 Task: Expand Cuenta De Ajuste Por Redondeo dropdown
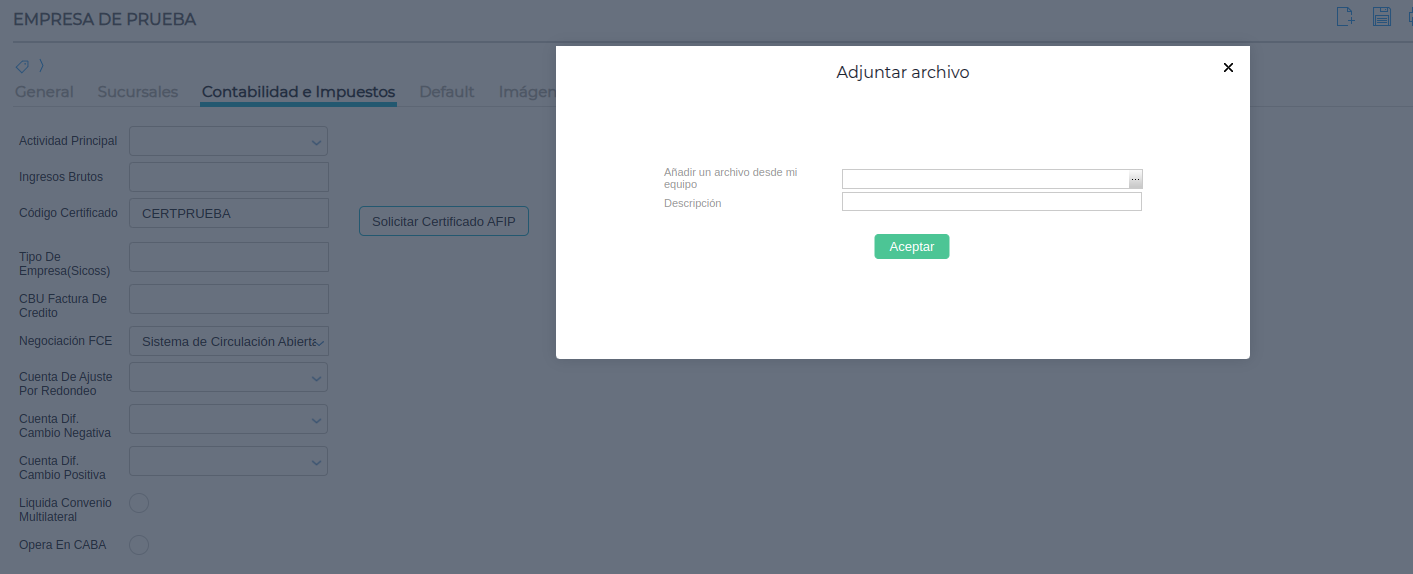click(x=229, y=377)
